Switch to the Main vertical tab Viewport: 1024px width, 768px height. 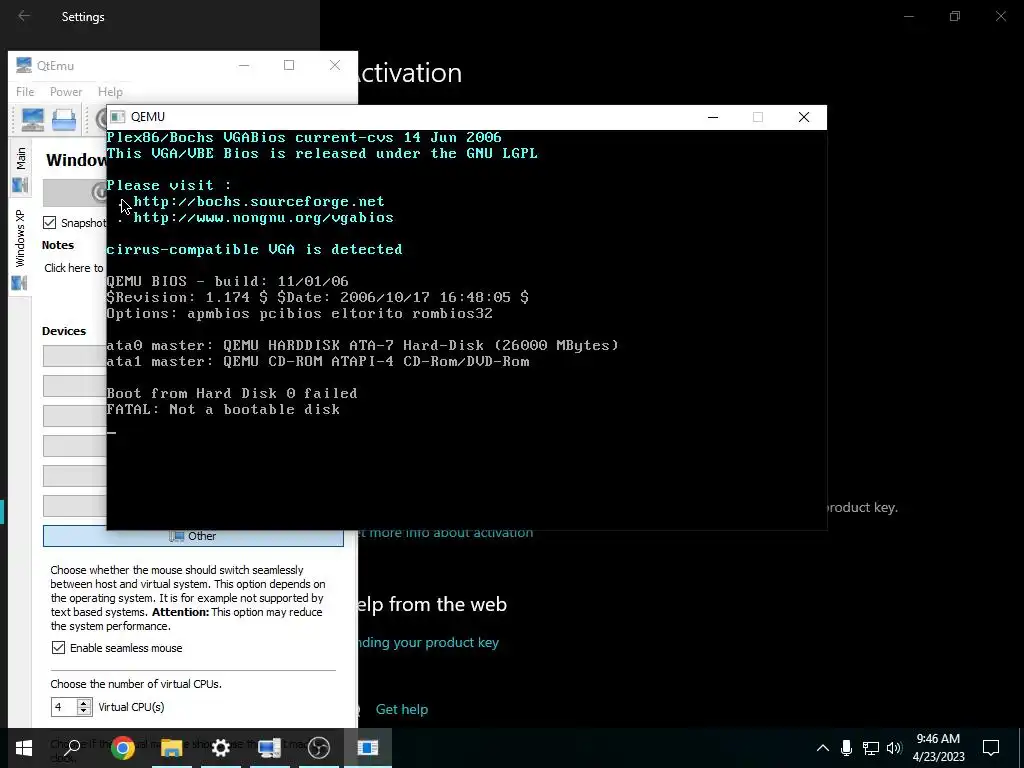pyautogui.click(x=20, y=168)
